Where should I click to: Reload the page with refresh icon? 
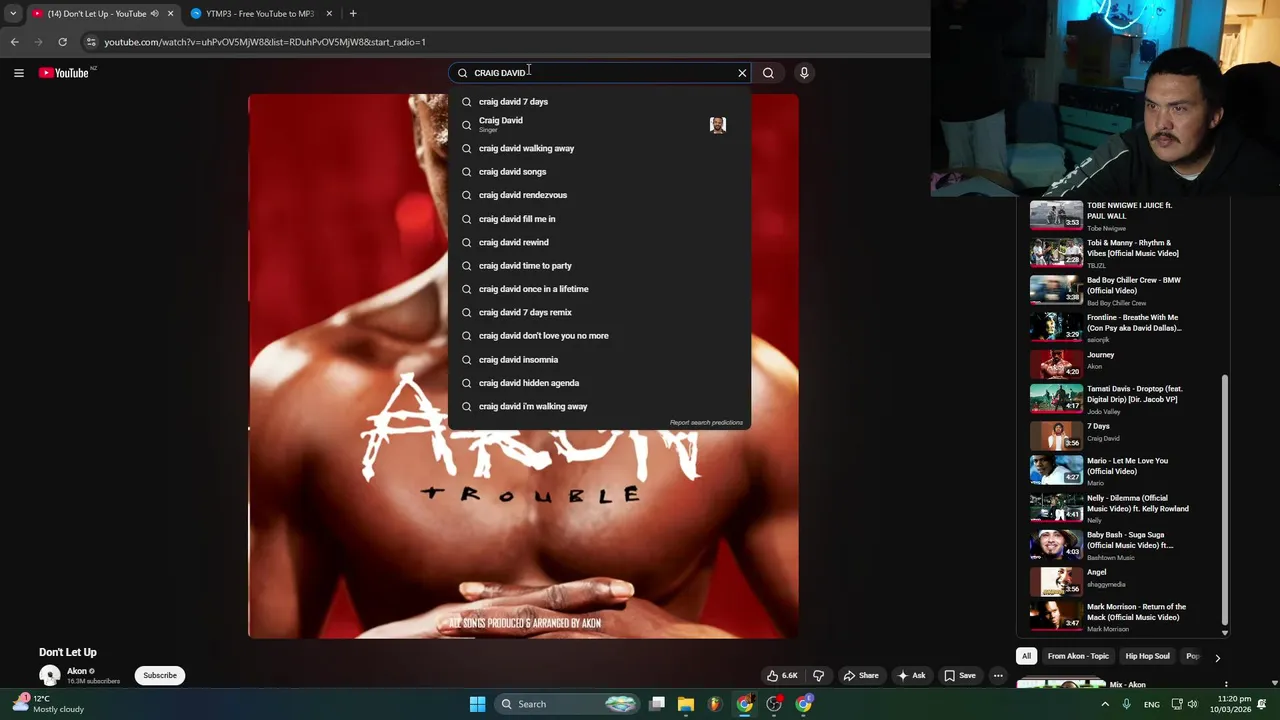pos(62,42)
